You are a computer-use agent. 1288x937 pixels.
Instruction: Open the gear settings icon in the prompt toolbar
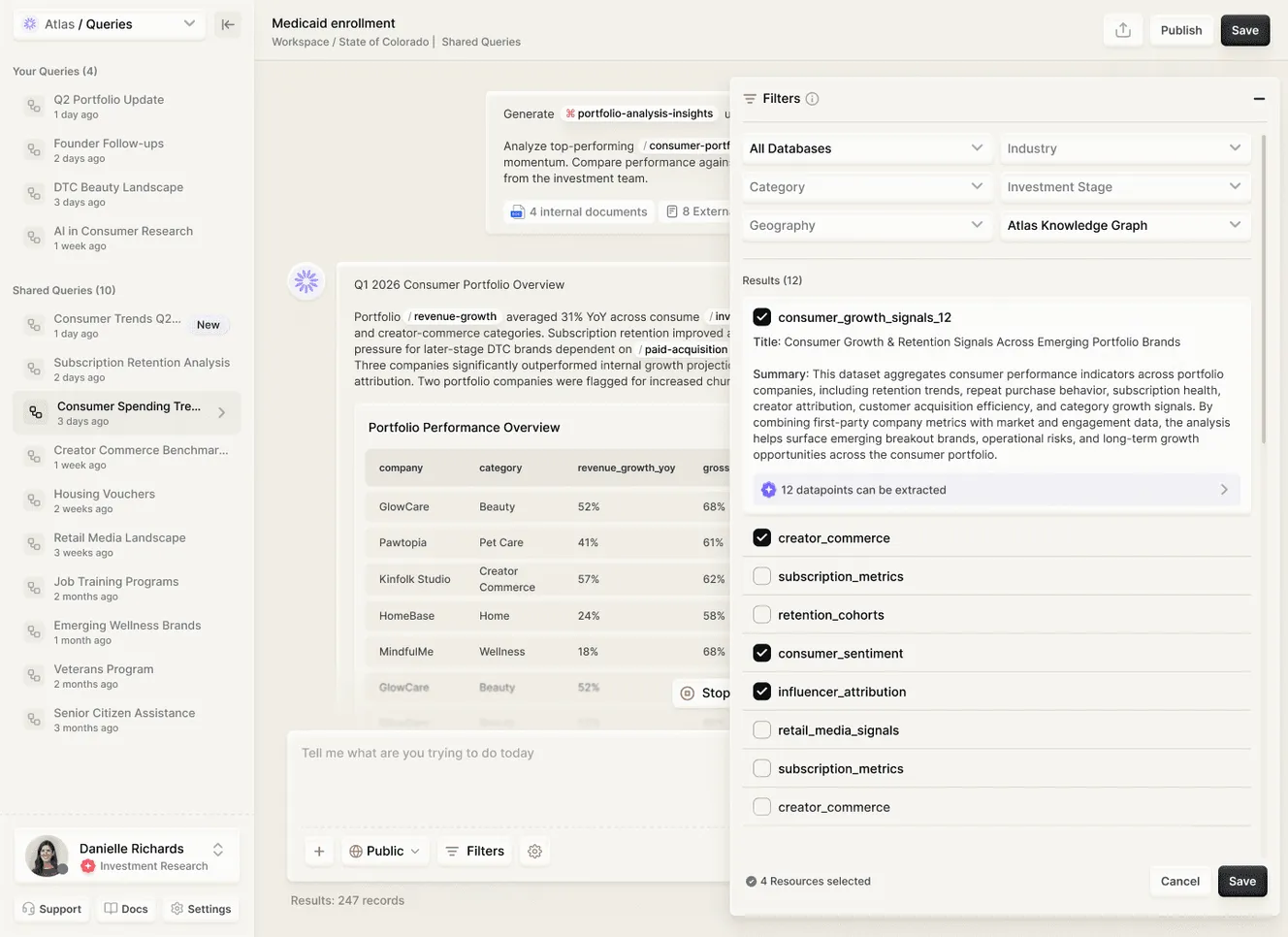point(534,852)
